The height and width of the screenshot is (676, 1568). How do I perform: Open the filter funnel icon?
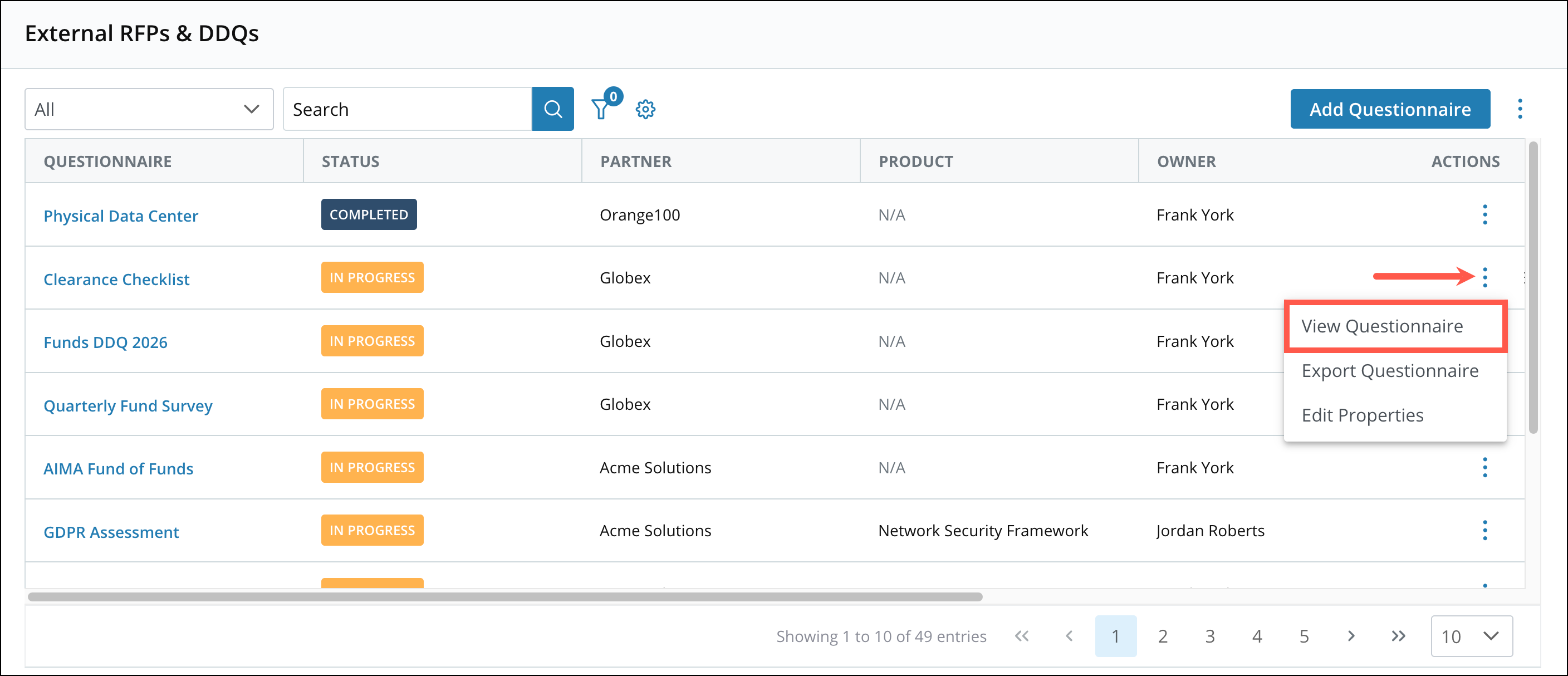(x=601, y=110)
